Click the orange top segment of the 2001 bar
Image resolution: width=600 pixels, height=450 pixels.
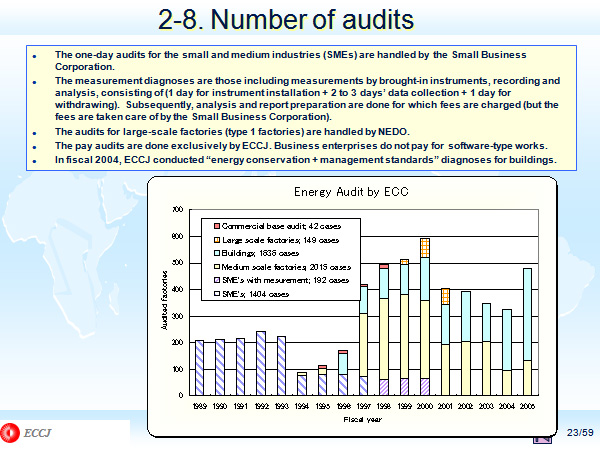(445, 297)
